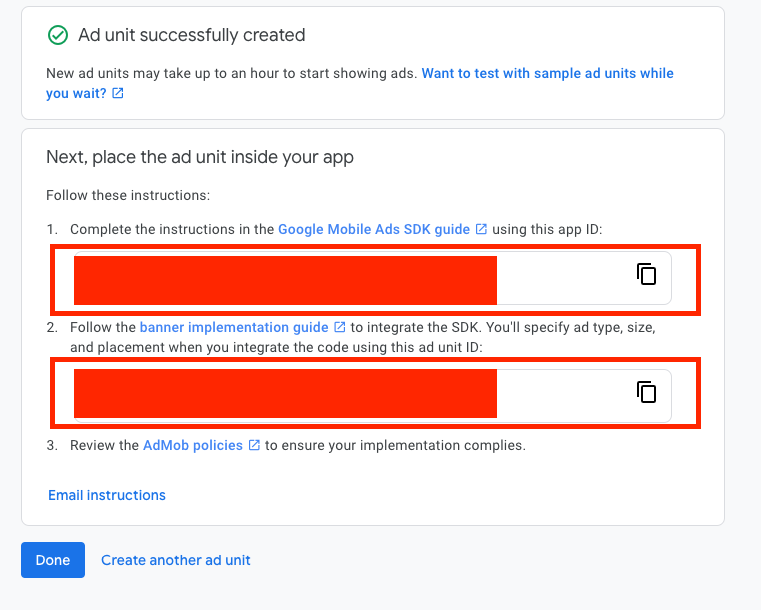The width and height of the screenshot is (761, 610).
Task: Click Create another ad unit
Action: 176,560
